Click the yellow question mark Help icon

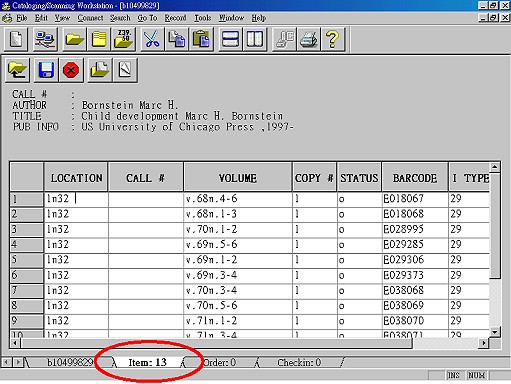pyautogui.click(x=332, y=39)
